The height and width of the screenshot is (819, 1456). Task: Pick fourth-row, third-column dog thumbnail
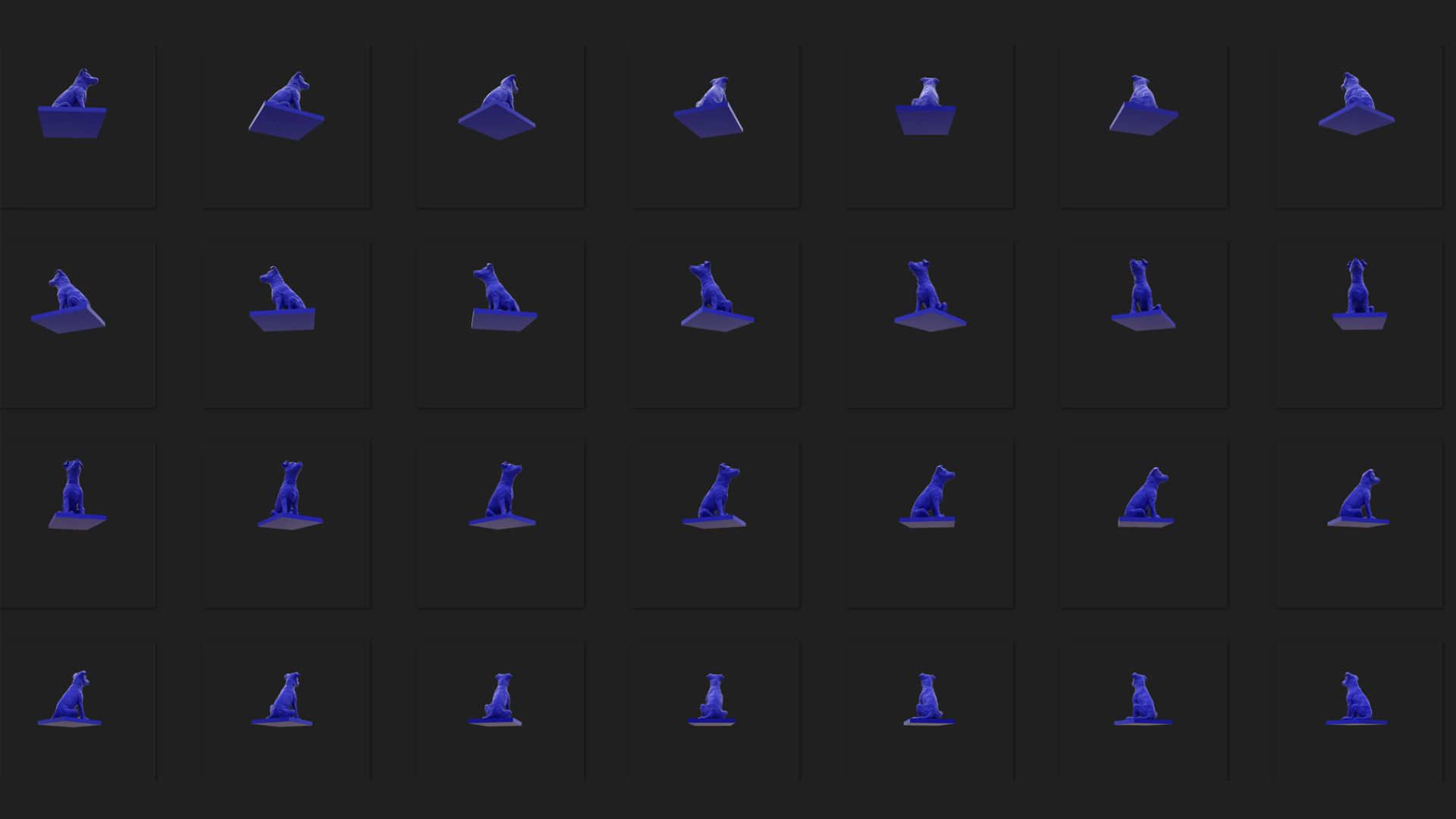tap(500, 711)
